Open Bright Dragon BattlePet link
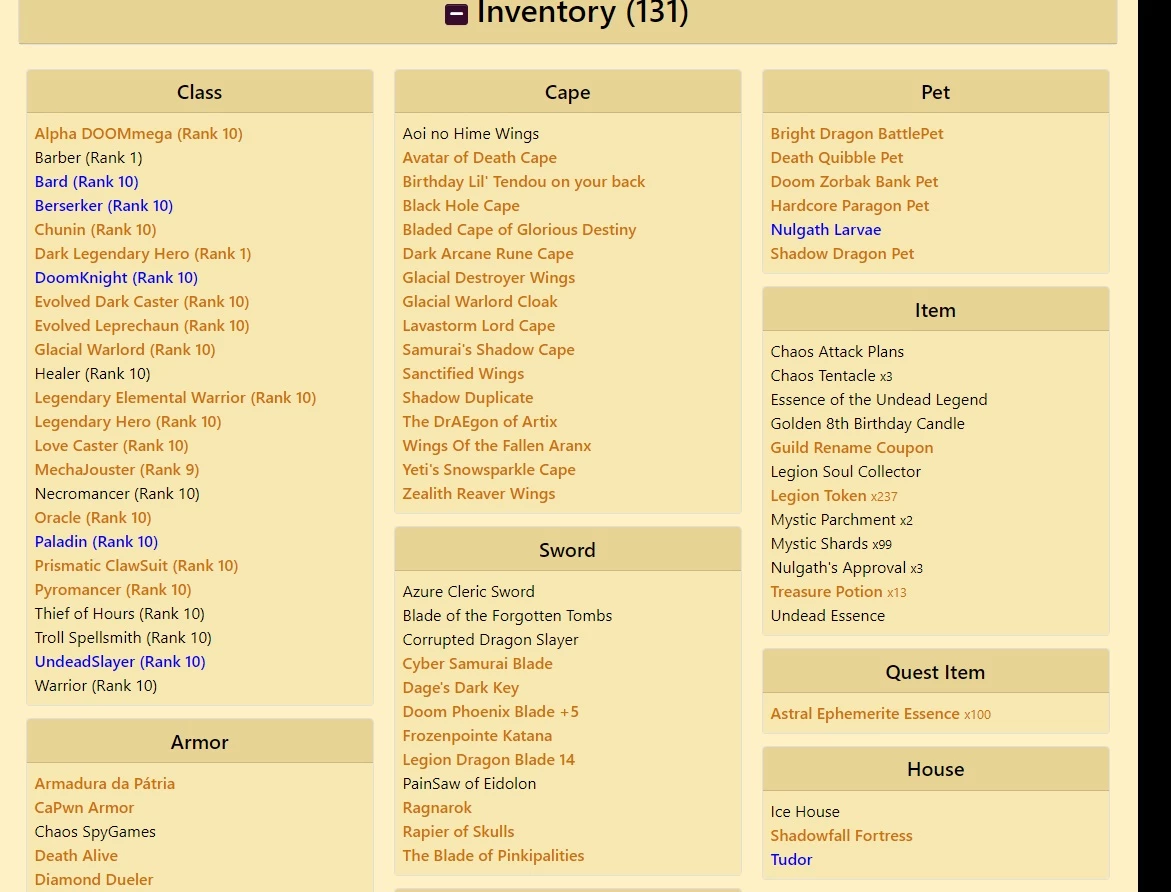Viewport: 1171px width, 892px height. coord(857,134)
